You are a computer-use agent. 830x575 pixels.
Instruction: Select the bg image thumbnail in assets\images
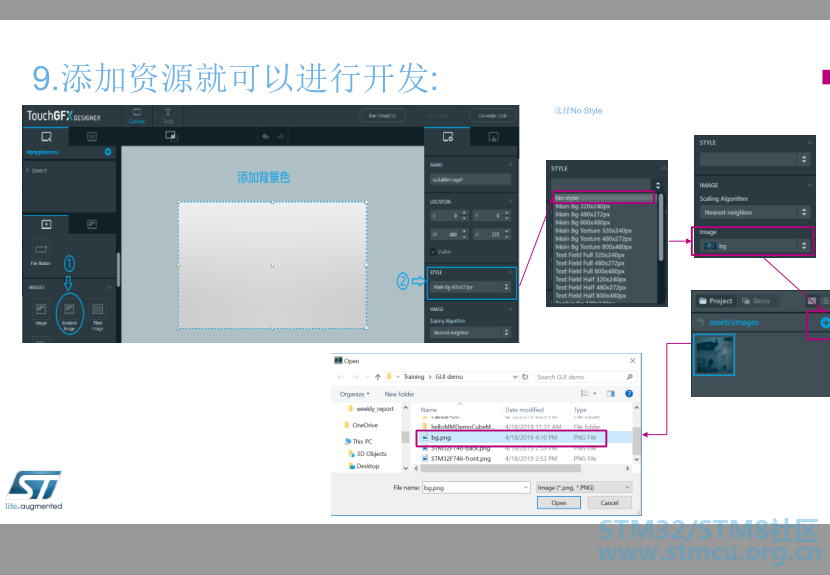714,356
